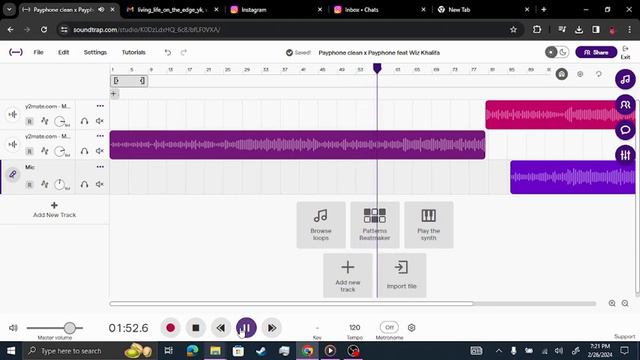Bookmark this page with the star
The height and width of the screenshot is (360, 640).
[513, 29]
